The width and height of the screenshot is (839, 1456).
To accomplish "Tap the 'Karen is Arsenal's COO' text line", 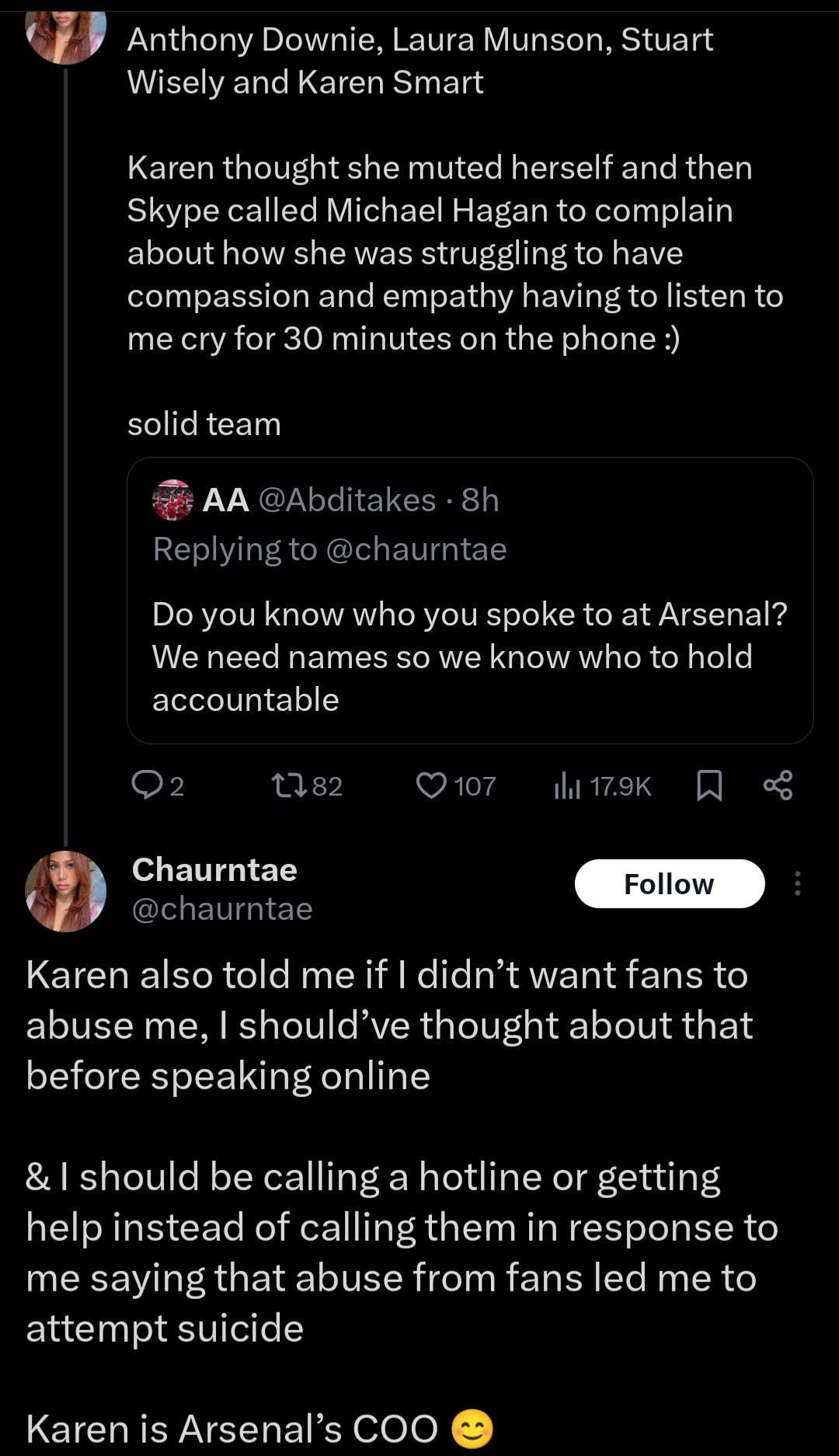I will tap(233, 1428).
